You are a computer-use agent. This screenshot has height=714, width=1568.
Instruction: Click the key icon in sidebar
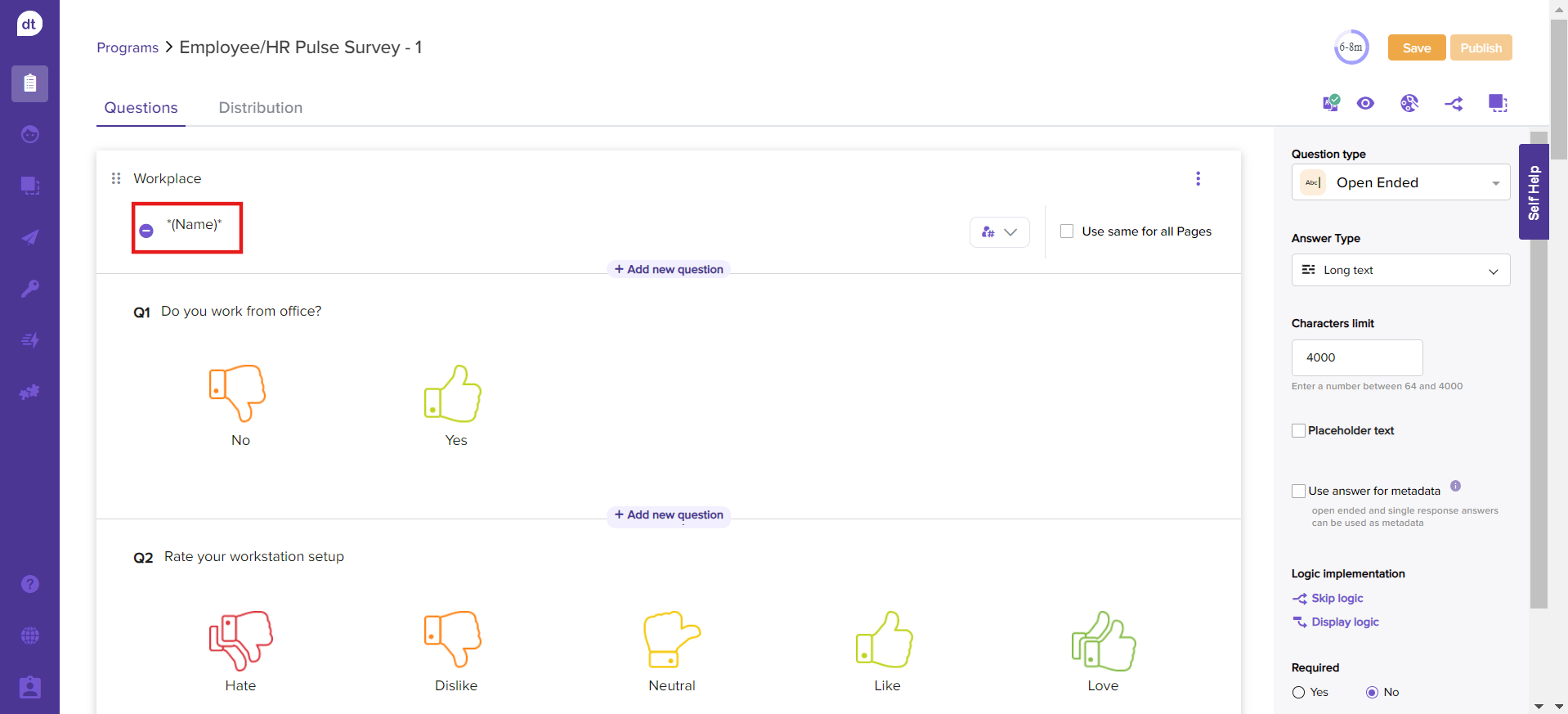click(30, 288)
